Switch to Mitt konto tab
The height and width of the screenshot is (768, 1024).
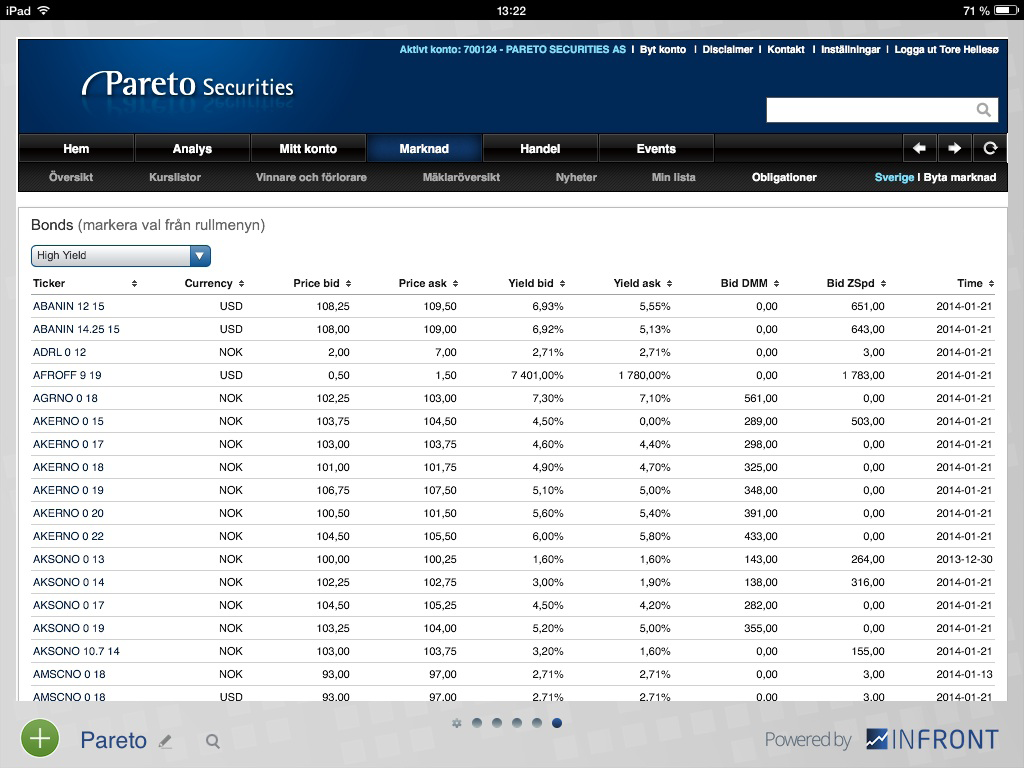point(308,148)
